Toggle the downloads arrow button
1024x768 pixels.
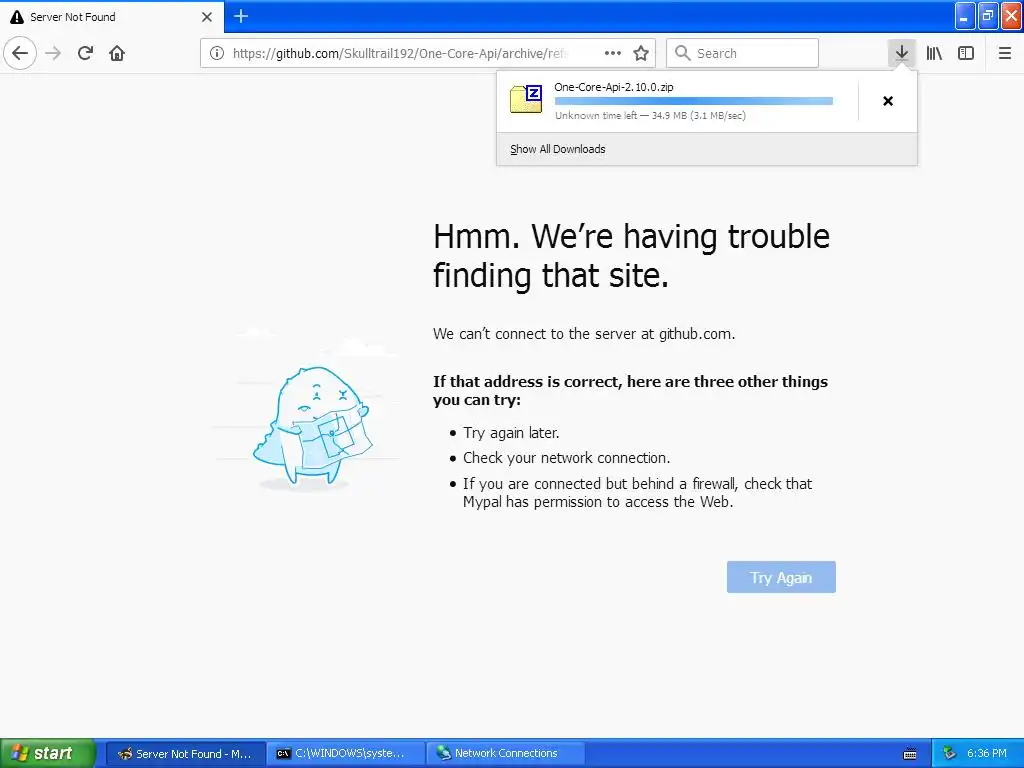click(x=902, y=53)
